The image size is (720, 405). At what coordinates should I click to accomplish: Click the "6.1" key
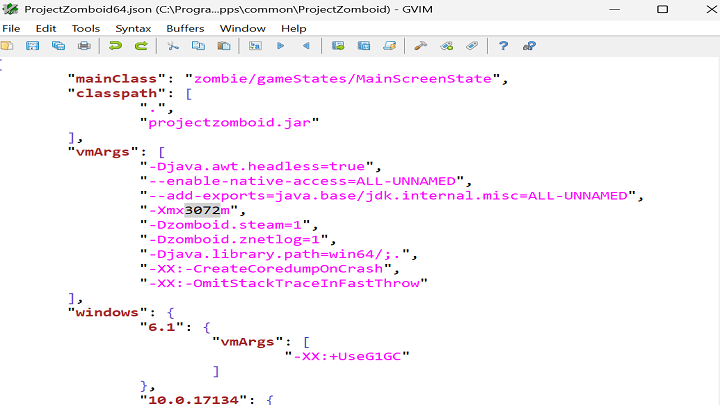(x=162, y=327)
